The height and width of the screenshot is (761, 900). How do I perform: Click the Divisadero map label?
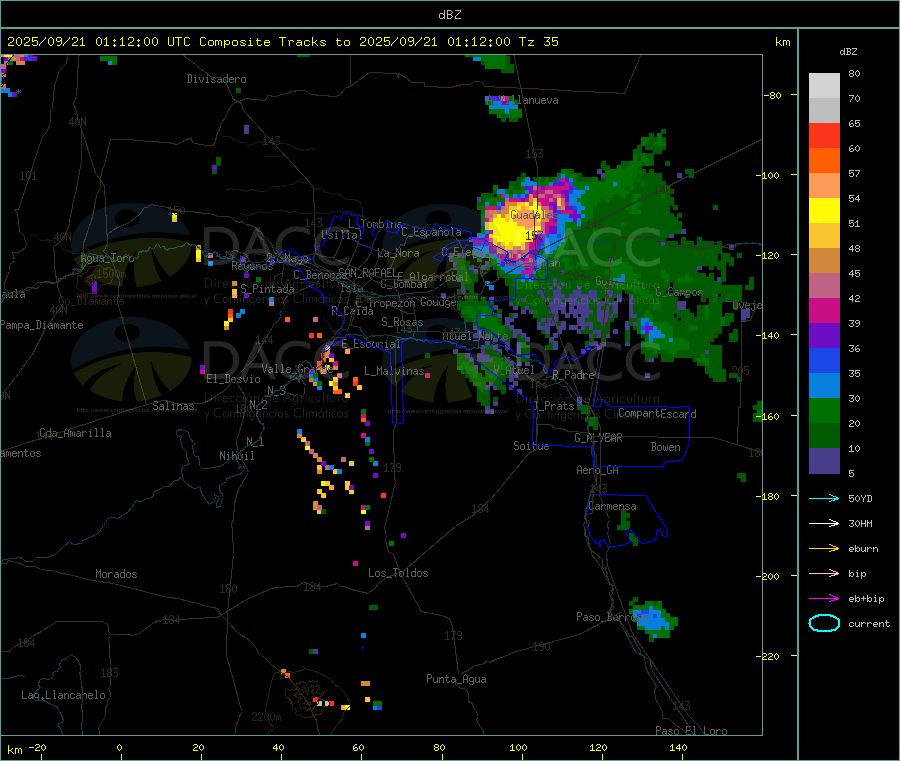pos(216,79)
